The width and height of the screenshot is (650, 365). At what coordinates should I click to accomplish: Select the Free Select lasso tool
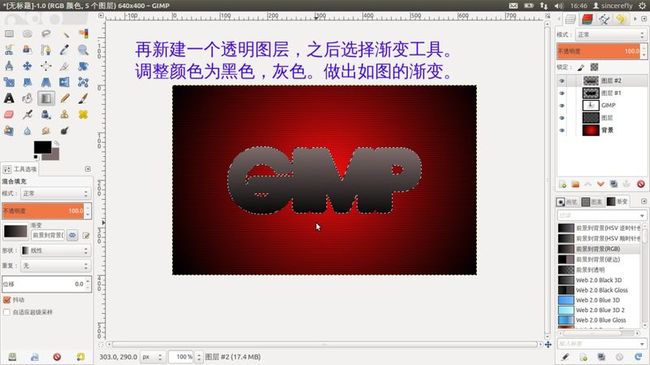[46, 34]
